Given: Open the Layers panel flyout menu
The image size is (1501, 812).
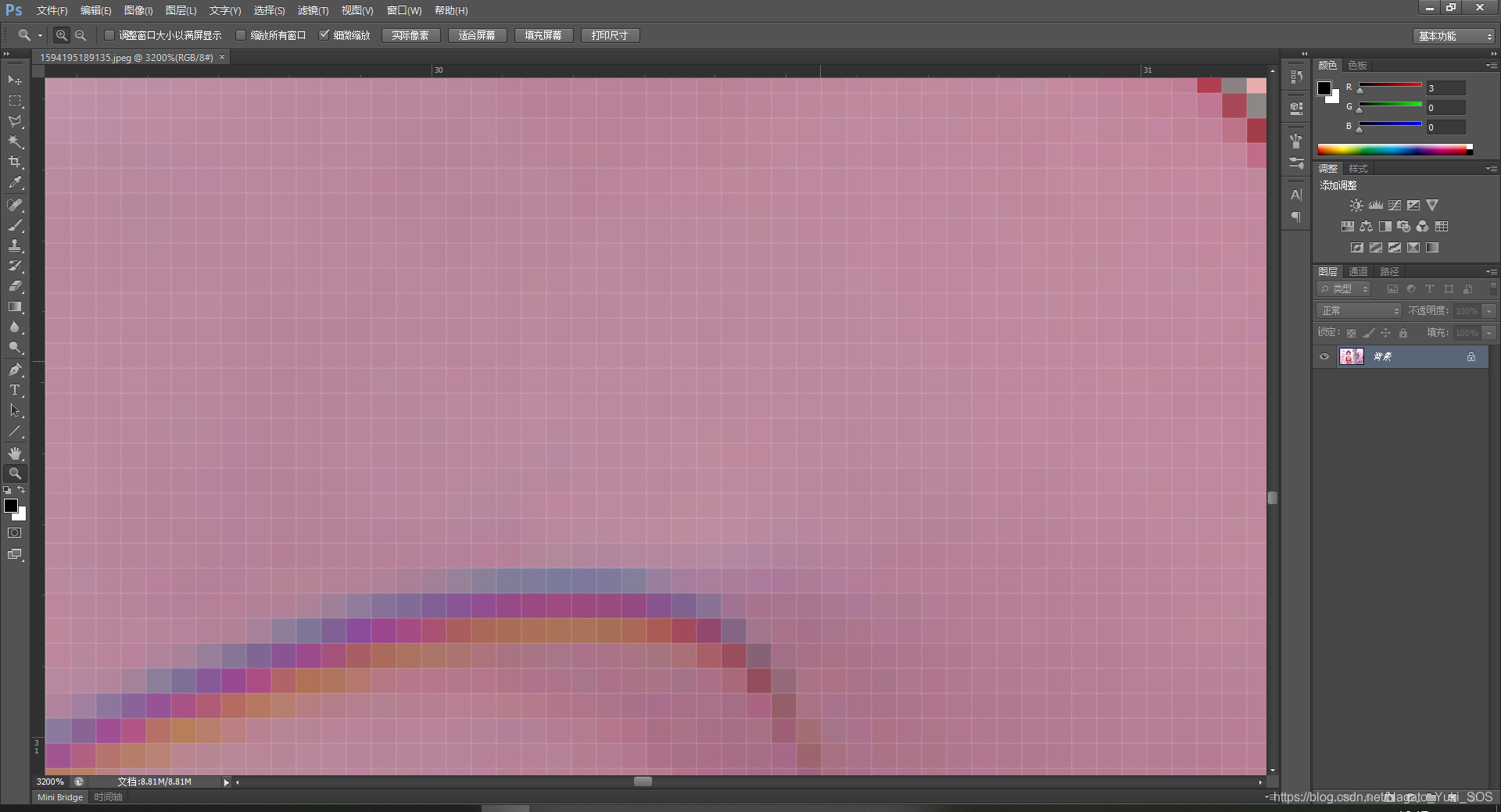Looking at the screenshot, I should pos(1492,271).
